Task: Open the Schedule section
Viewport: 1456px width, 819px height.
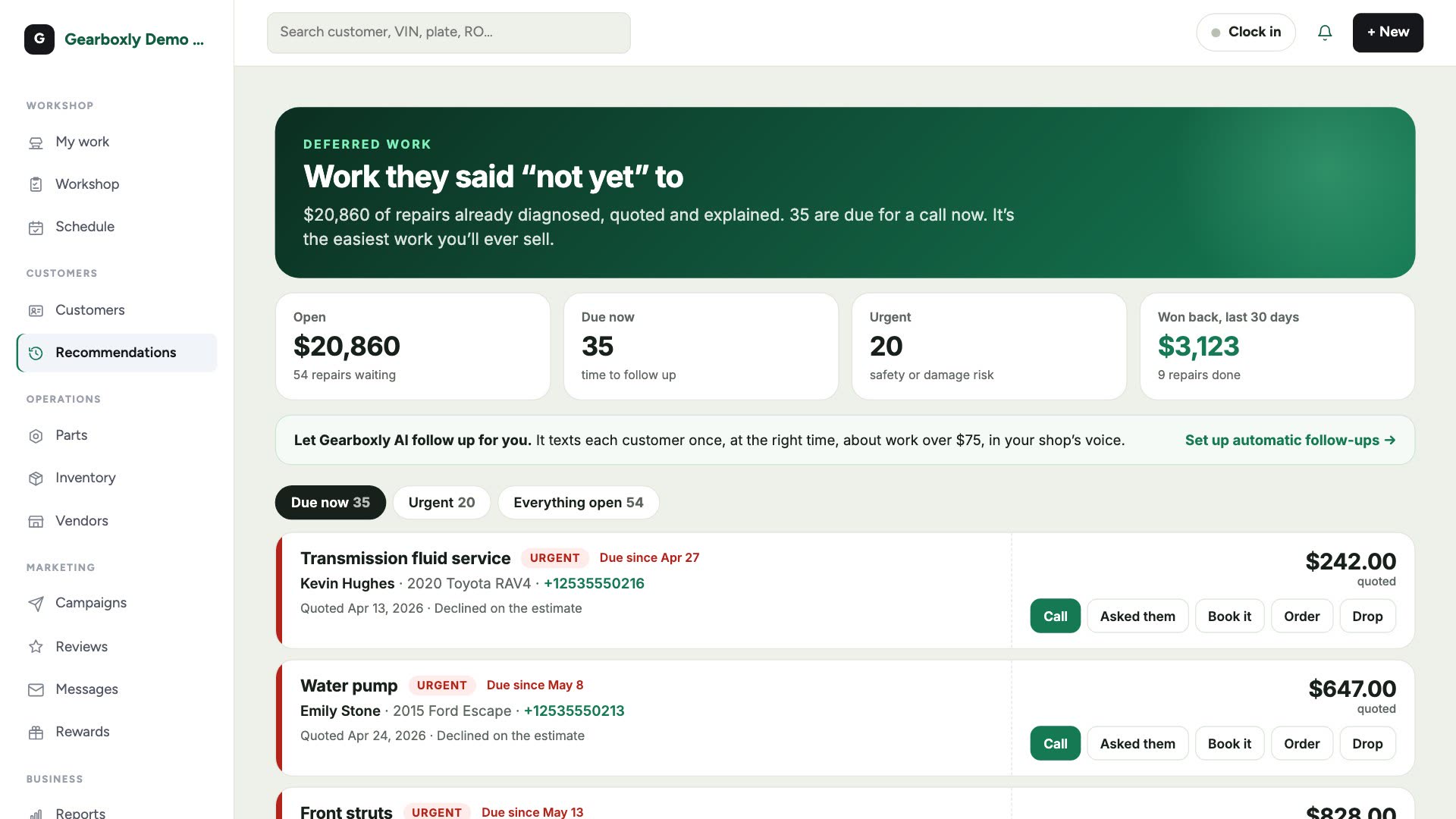Action: point(117,227)
